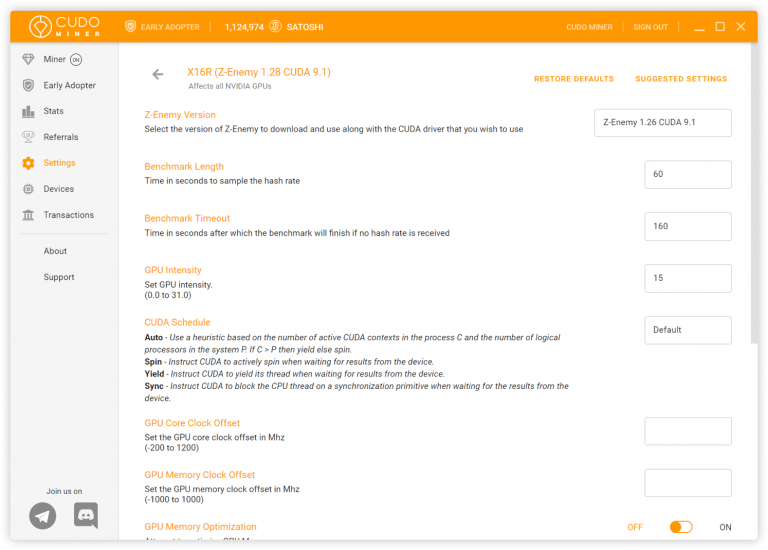Open the Miner diamond icon

pos(28,59)
